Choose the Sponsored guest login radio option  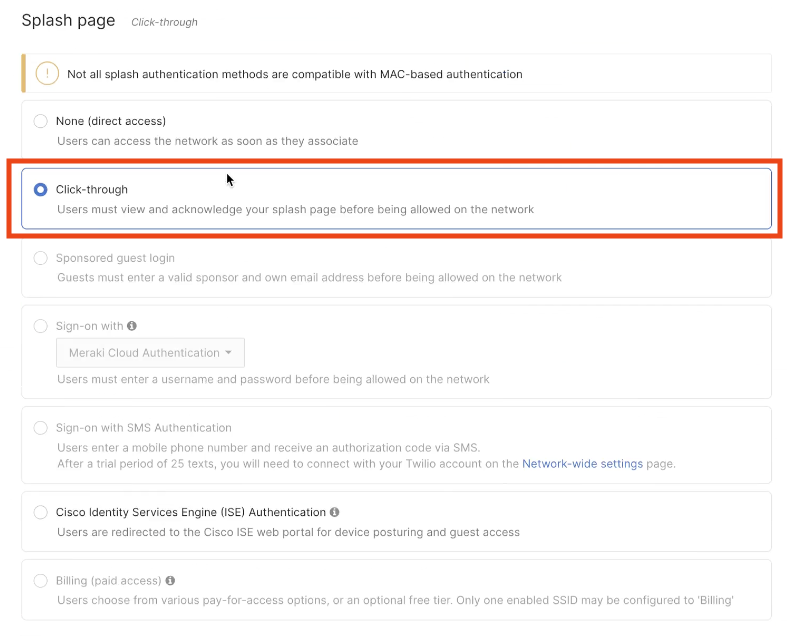click(40, 258)
